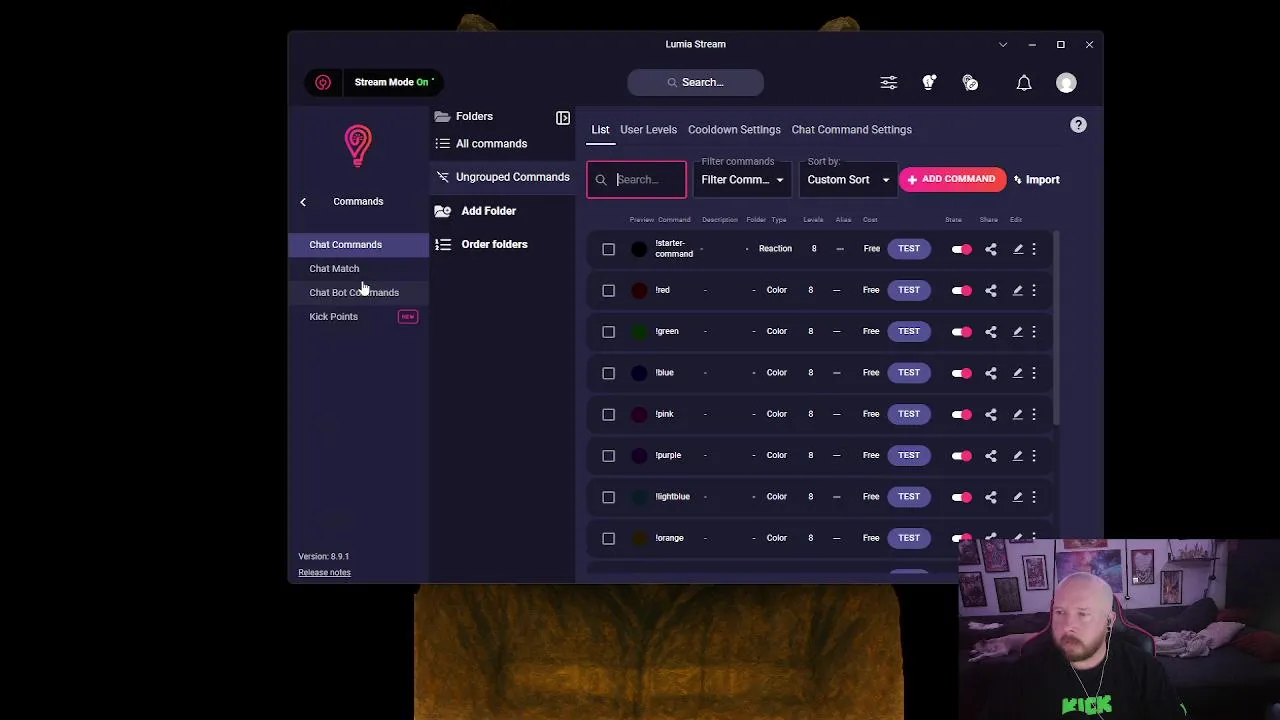Click the lightbulb shield icon in header
Image resolution: width=1280 pixels, height=720 pixels.
[x=929, y=83]
